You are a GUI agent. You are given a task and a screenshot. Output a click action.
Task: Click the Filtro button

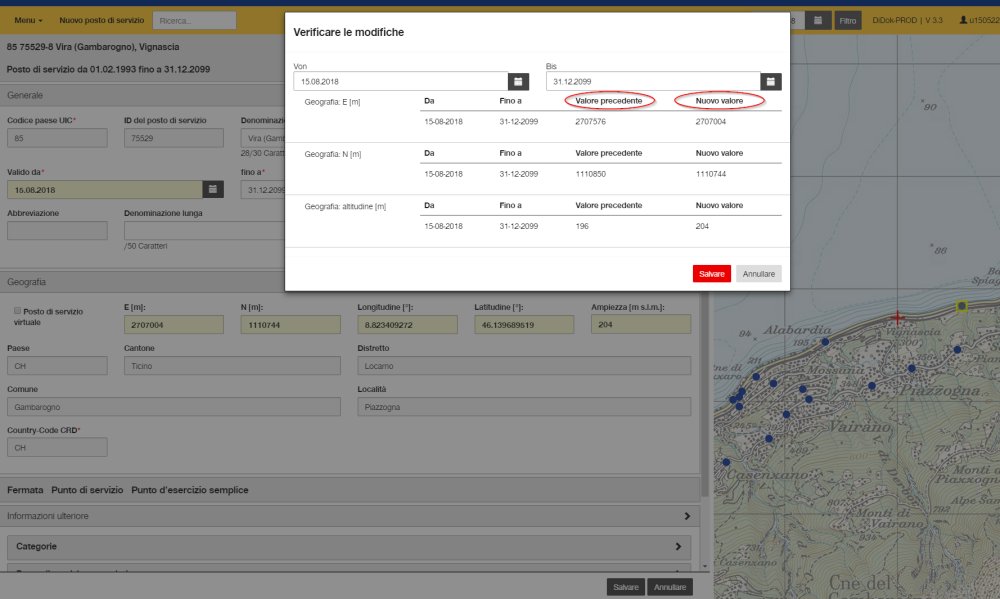[x=848, y=20]
